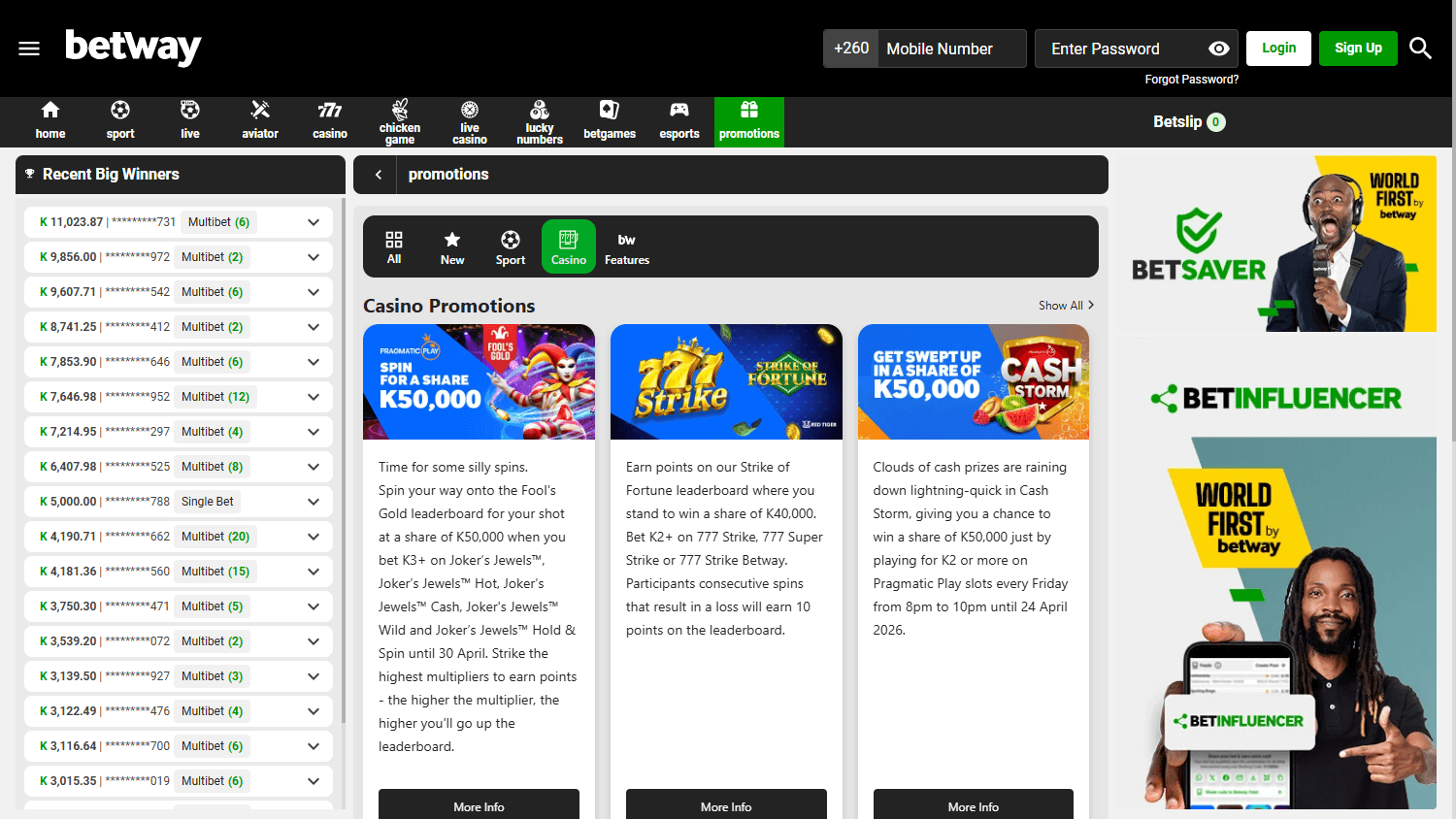This screenshot has height=819, width=1456.
Task: Click the Sign Up button
Action: [1358, 49]
